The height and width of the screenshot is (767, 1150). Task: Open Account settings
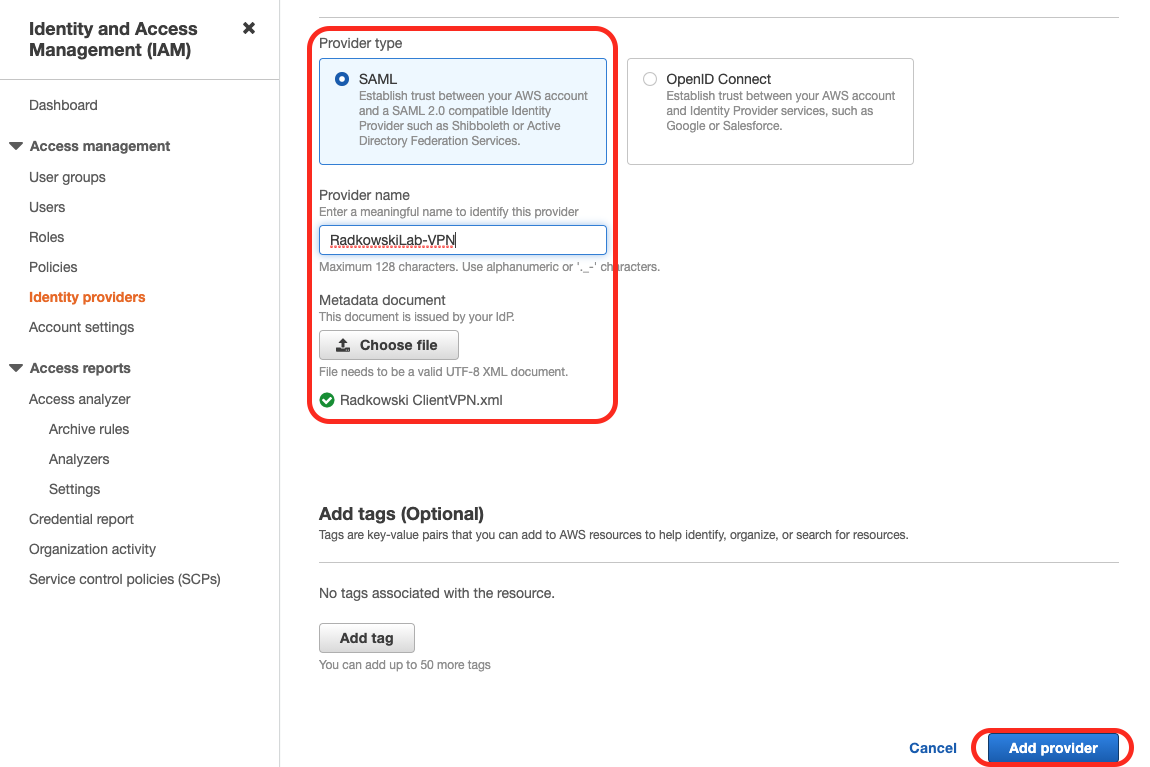pyautogui.click(x=81, y=327)
